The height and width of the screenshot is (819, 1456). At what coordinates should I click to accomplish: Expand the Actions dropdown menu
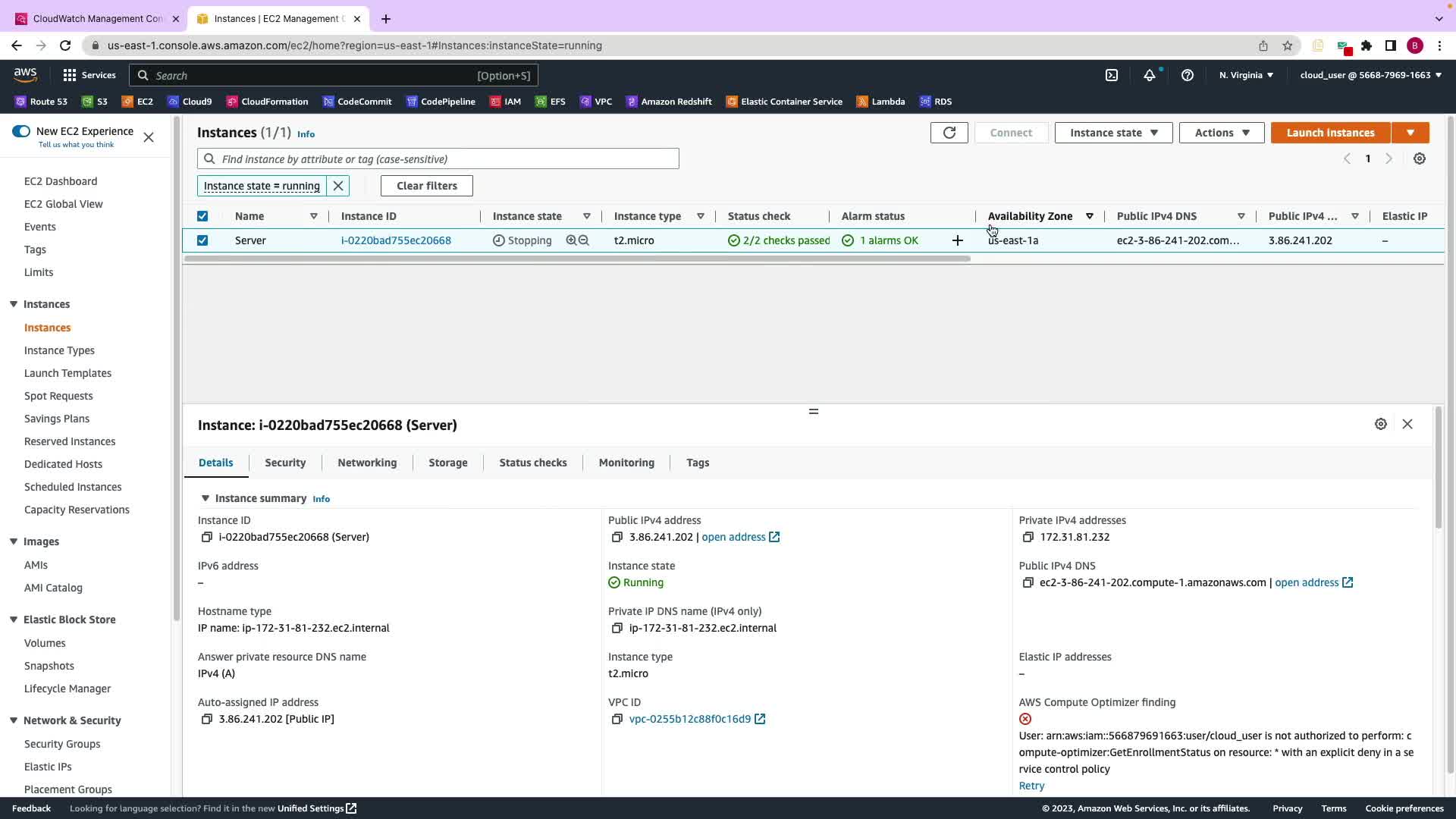tap(1221, 133)
